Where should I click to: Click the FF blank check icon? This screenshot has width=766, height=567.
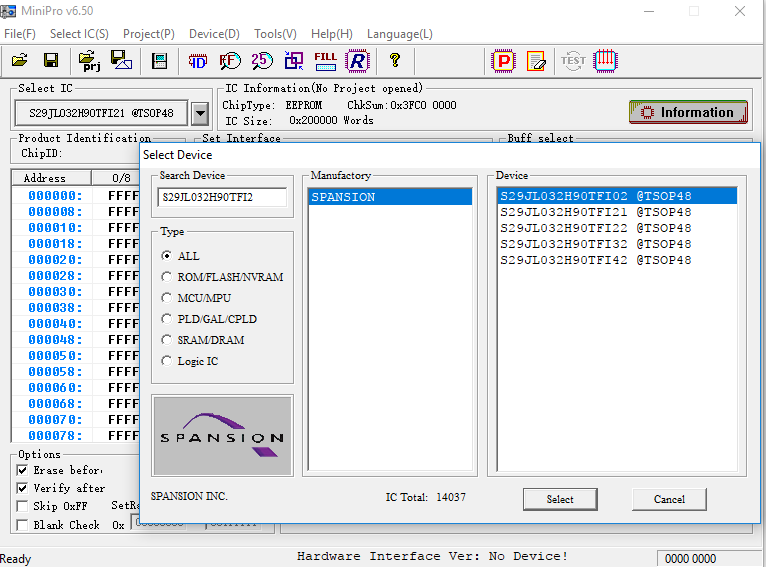coord(230,61)
